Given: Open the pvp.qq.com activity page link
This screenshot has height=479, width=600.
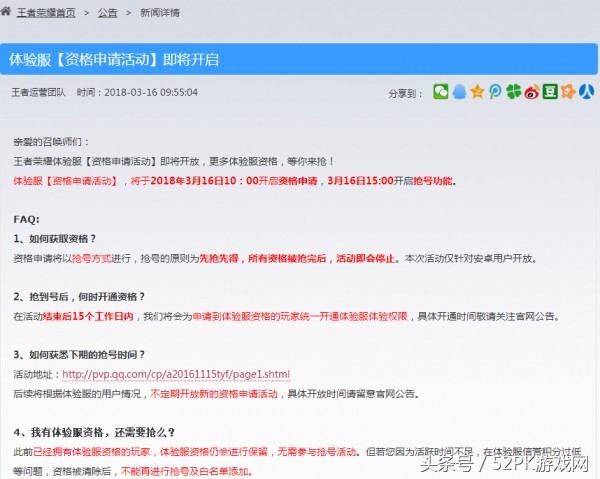Looking at the screenshot, I should tap(176, 374).
